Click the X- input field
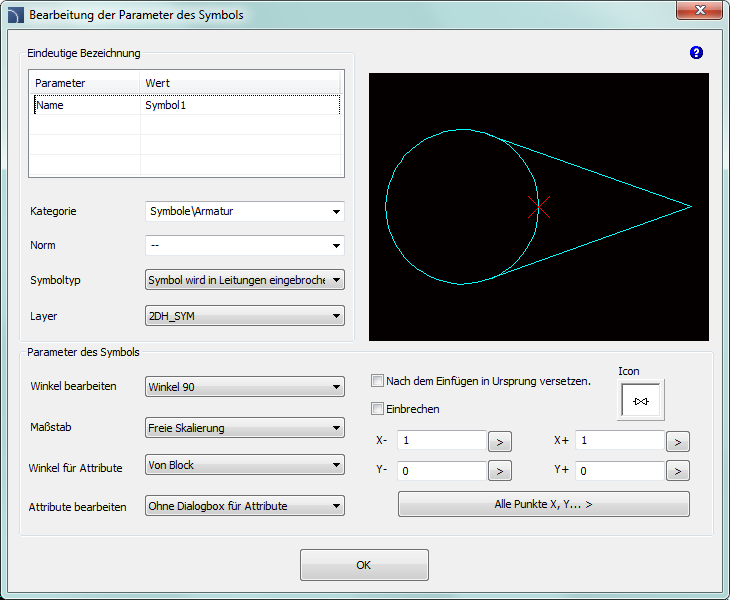730x600 pixels. (x=441, y=441)
